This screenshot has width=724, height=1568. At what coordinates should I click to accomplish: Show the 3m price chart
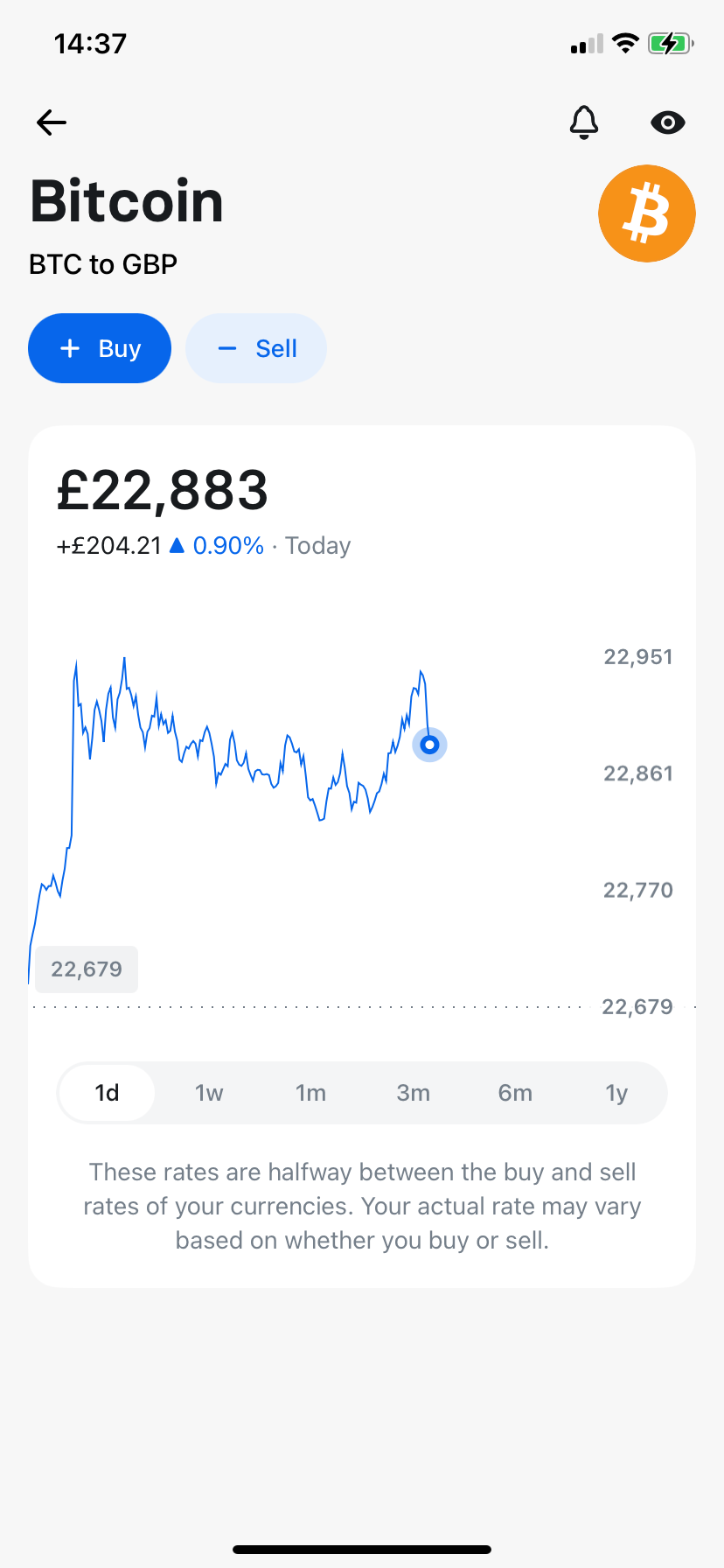point(413,1093)
